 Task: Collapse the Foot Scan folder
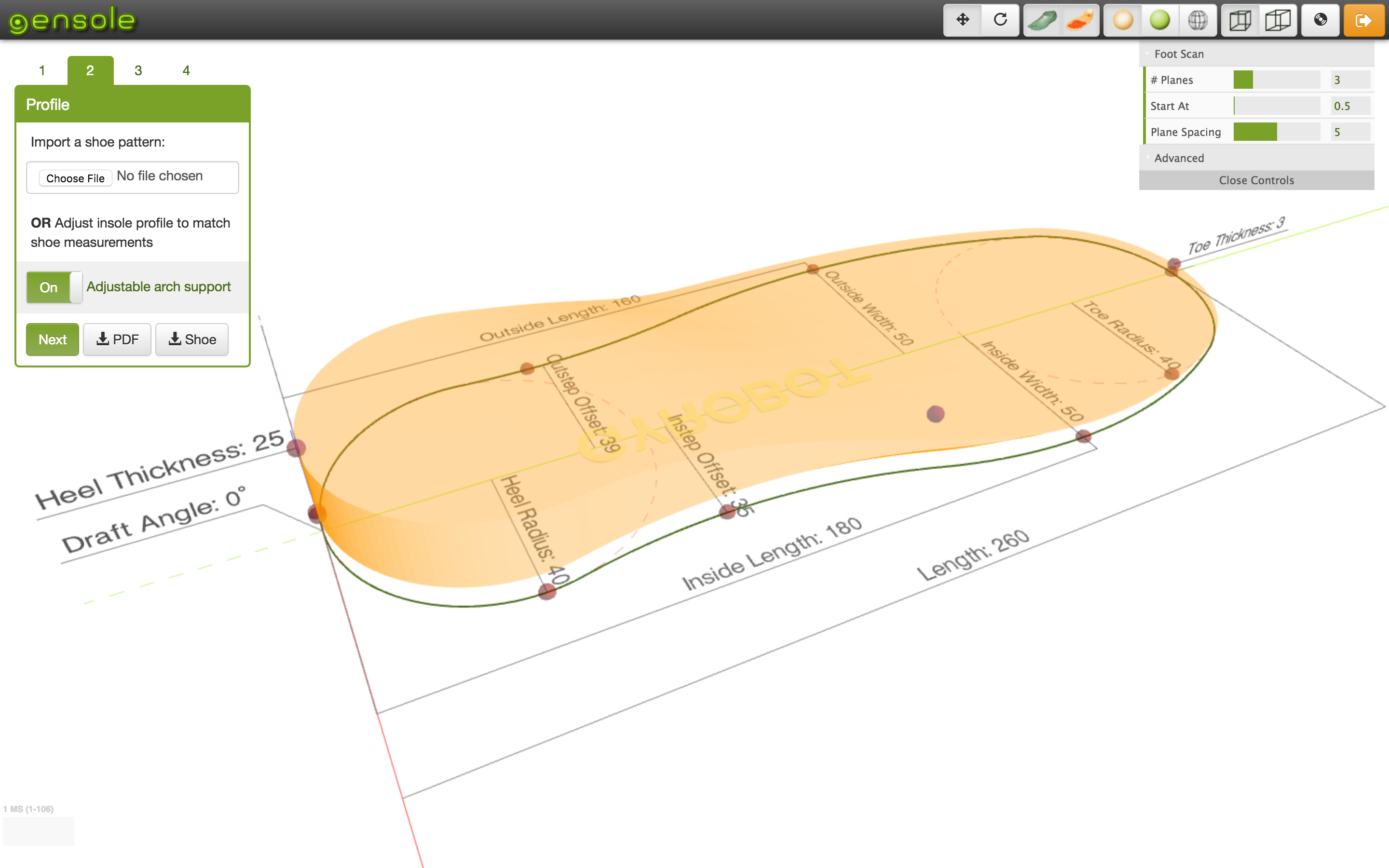pos(1256,54)
